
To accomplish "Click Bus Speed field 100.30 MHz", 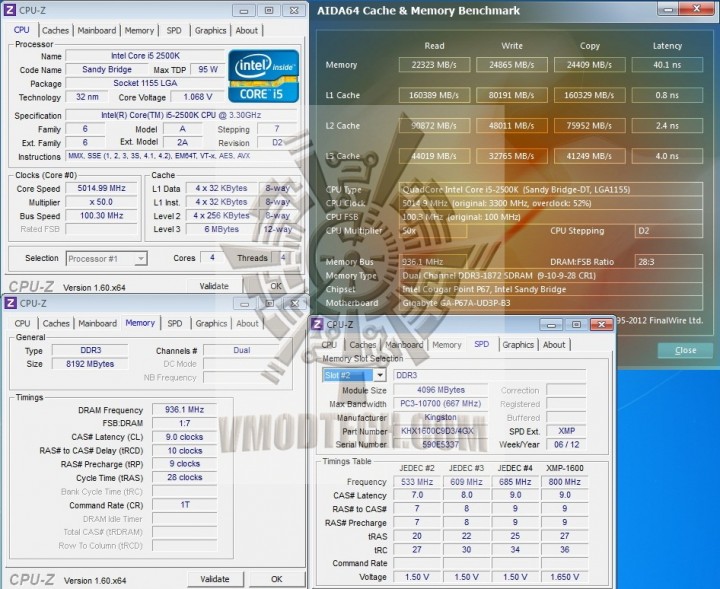I will (x=101, y=215).
